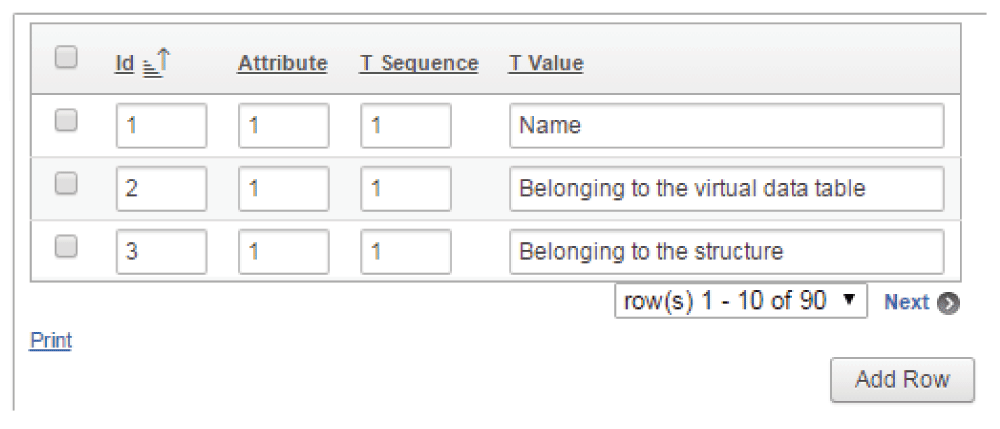Focus the Belonging to the virtual data table field
The width and height of the screenshot is (1000, 429).
click(726, 189)
